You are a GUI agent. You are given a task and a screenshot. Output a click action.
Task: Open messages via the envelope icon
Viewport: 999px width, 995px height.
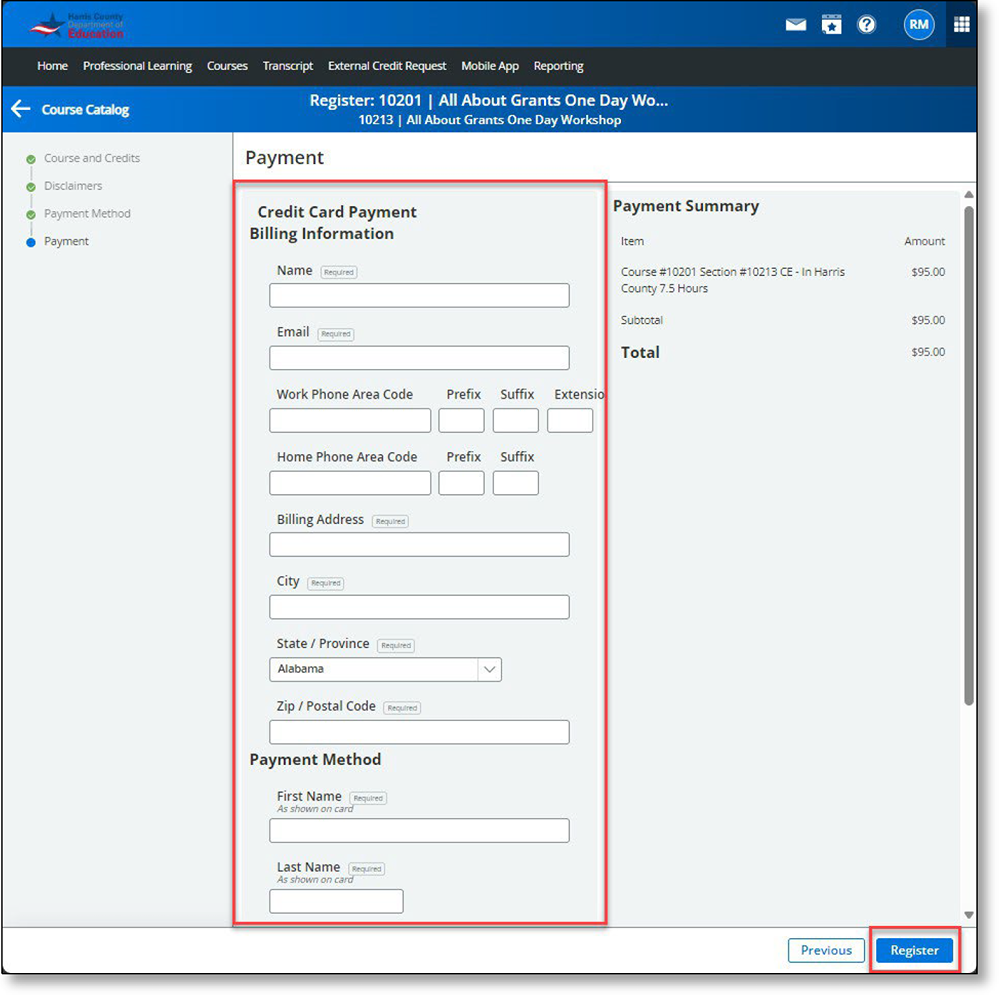(x=795, y=24)
